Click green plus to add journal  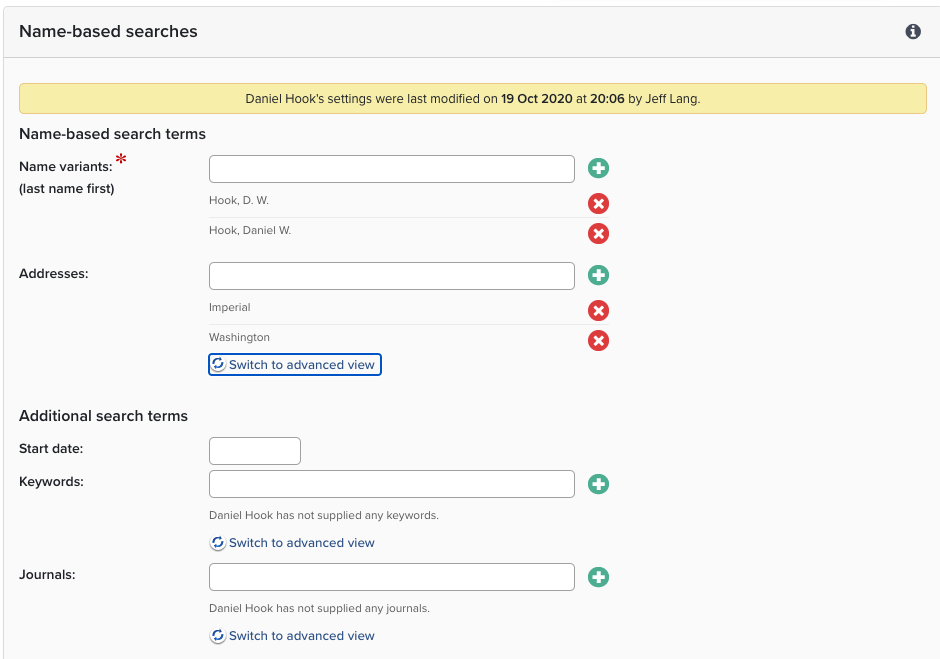point(598,577)
